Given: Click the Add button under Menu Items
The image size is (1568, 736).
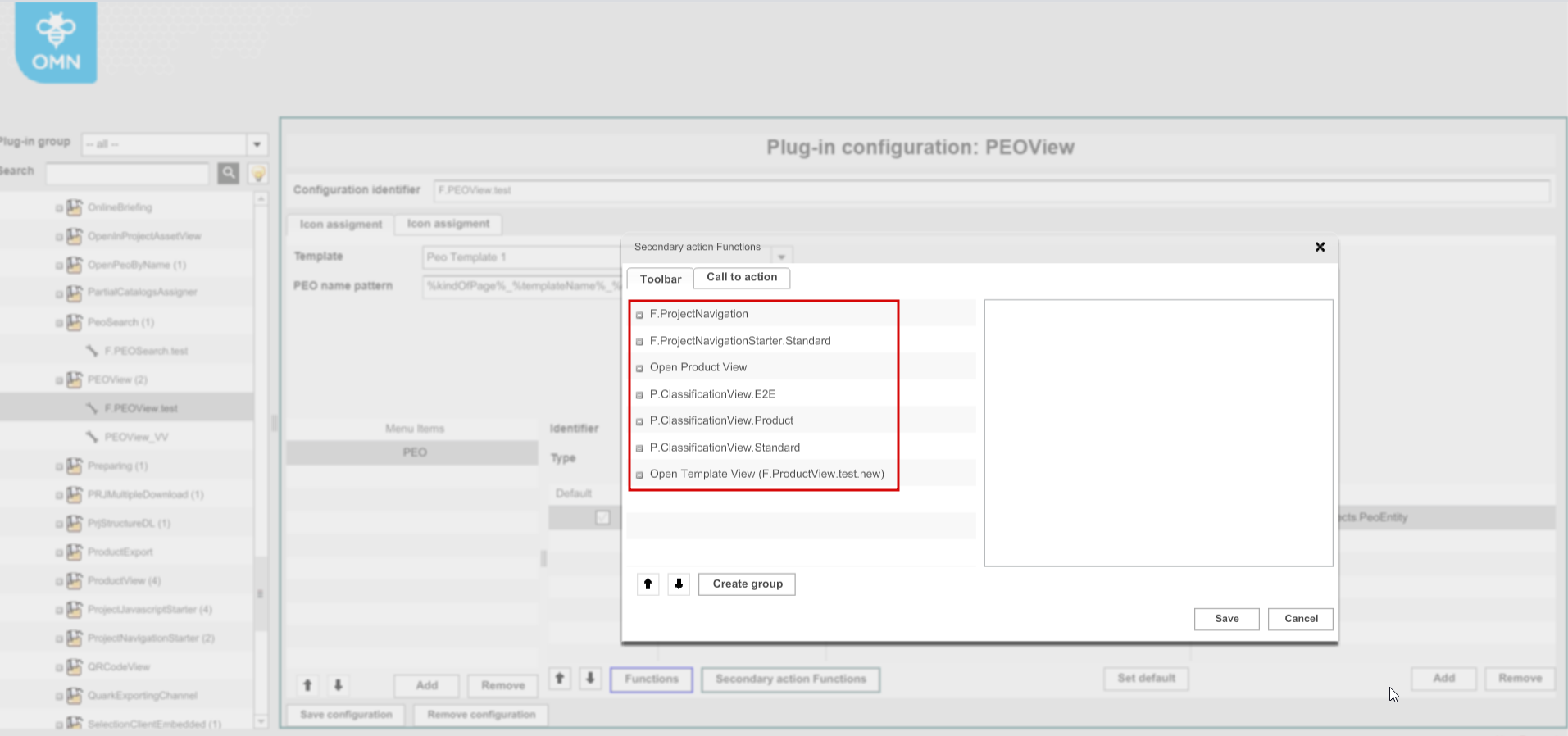Looking at the screenshot, I should 427,685.
